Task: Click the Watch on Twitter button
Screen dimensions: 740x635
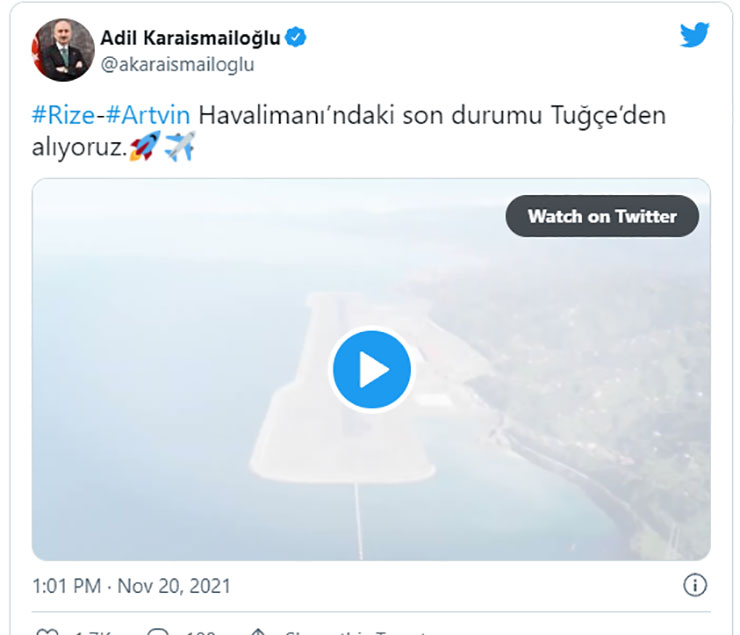Action: 602,216
